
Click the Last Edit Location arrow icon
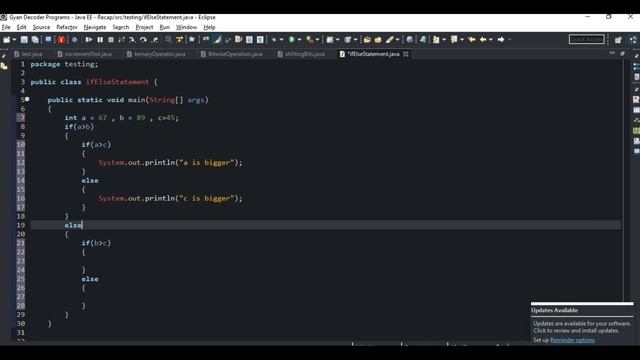(x=472, y=40)
